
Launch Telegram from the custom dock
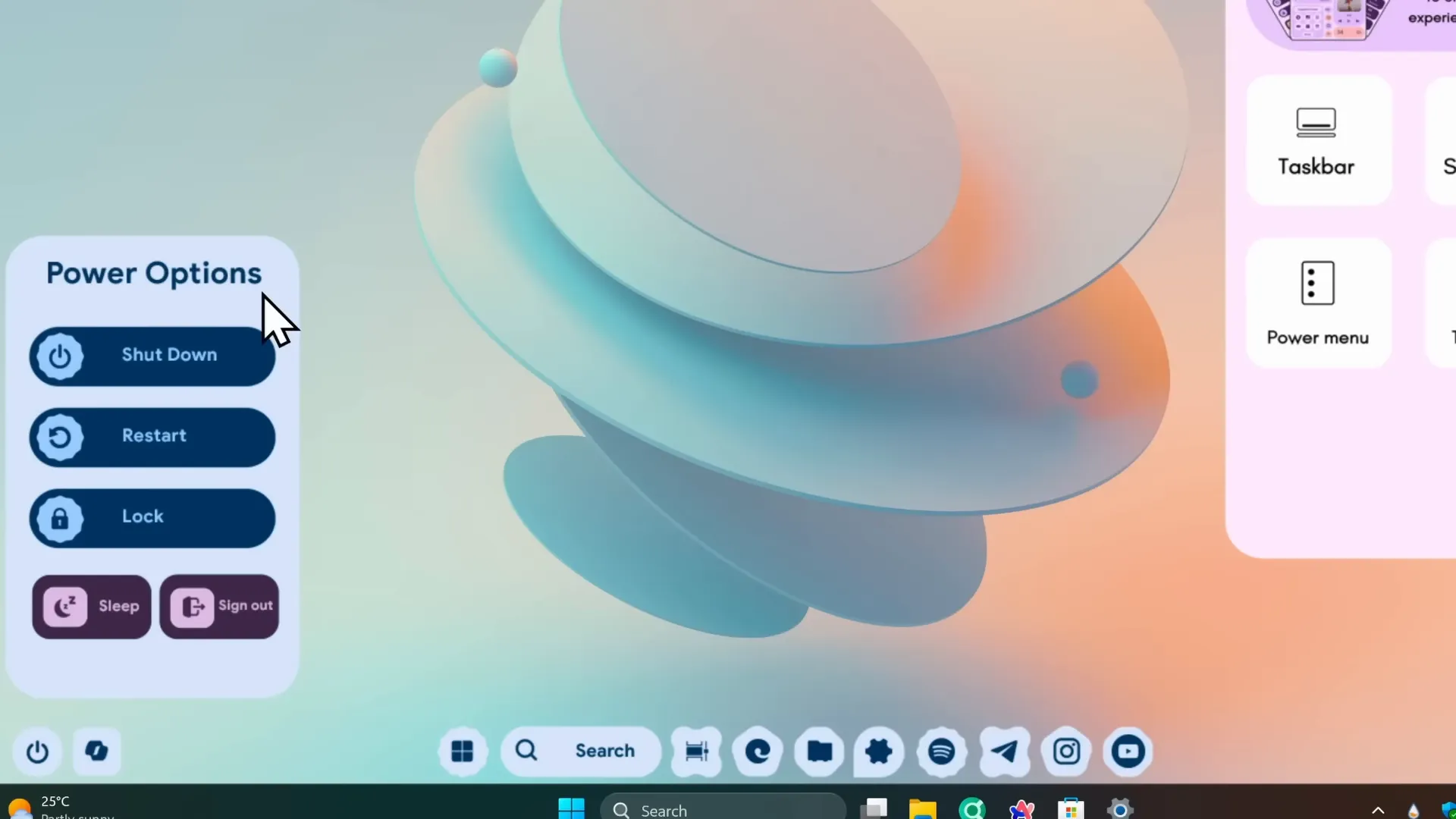[x=1005, y=752]
